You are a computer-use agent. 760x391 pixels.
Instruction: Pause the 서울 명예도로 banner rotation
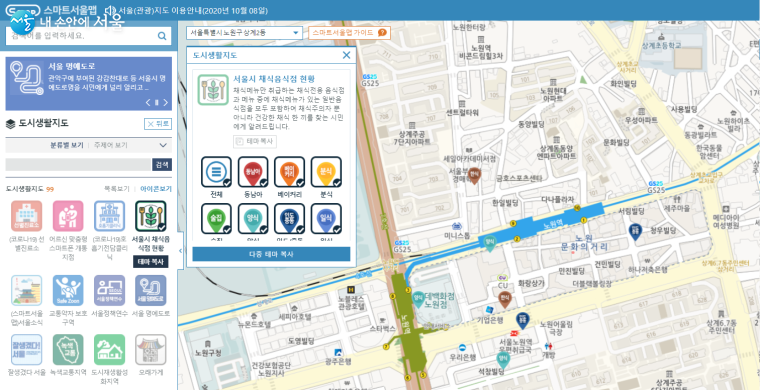click(x=157, y=102)
